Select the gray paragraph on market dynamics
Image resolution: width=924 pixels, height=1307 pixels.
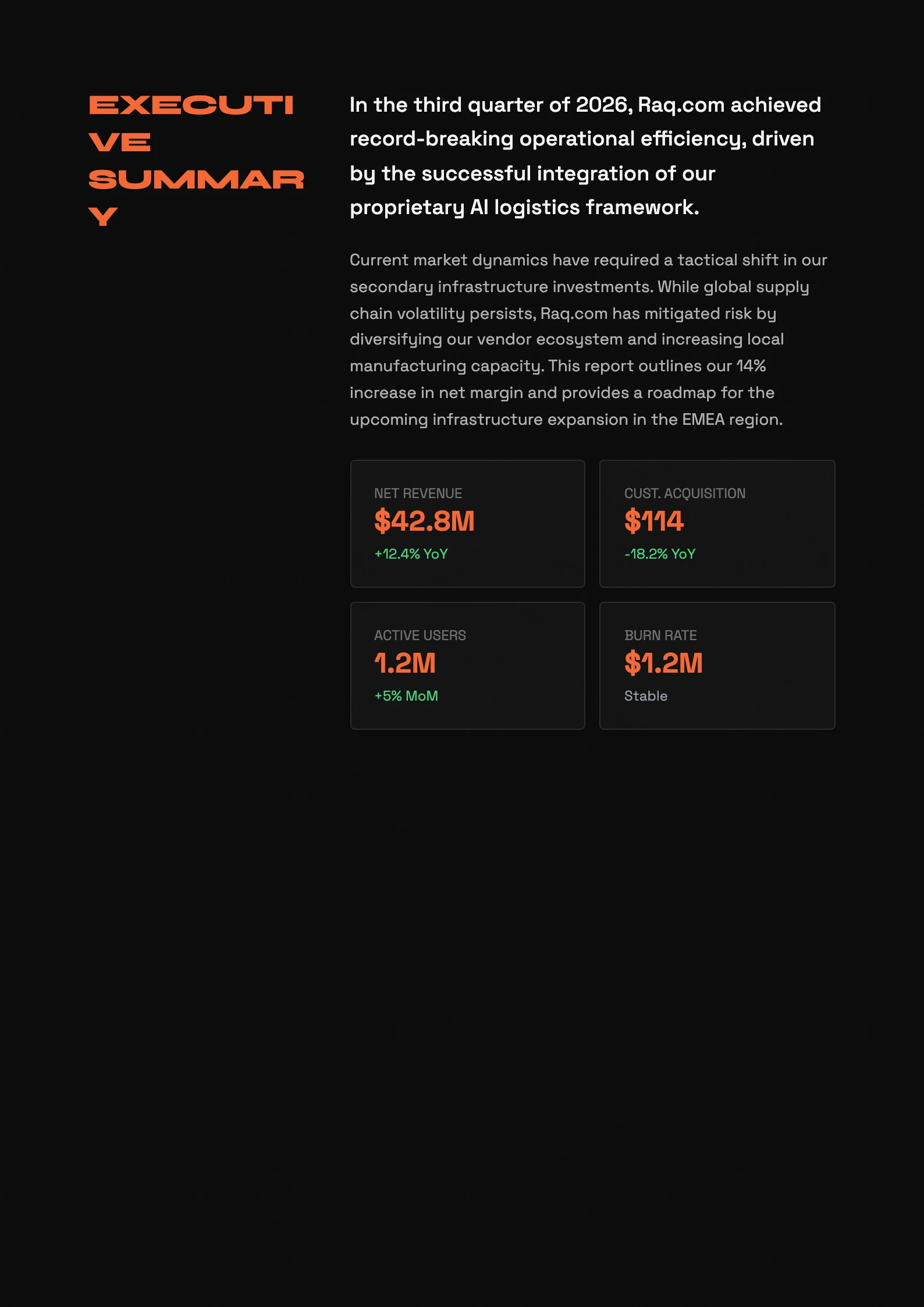pyautogui.click(x=588, y=339)
